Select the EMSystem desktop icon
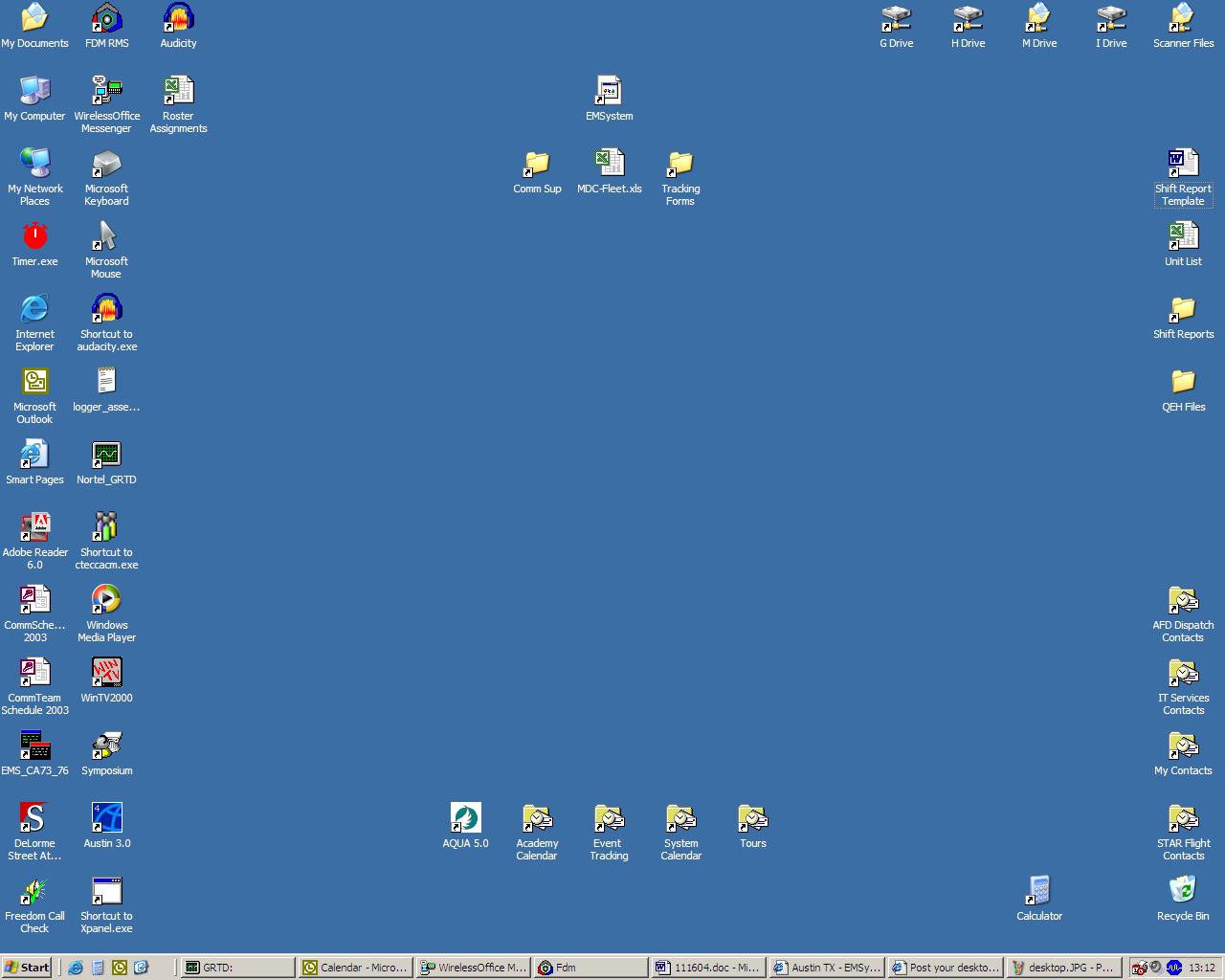The width and height of the screenshot is (1225, 980). 609,99
